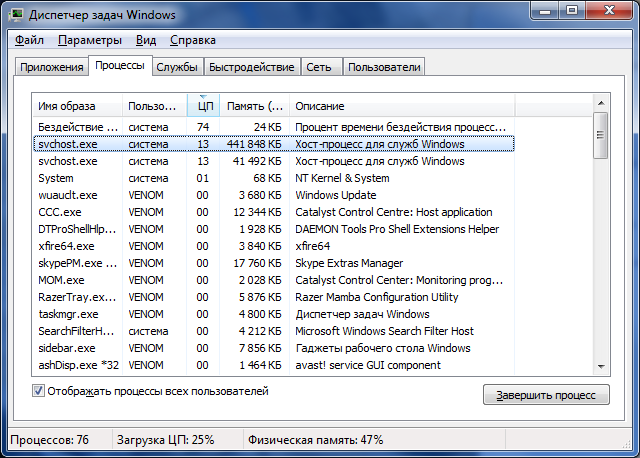Screen dimensions: 640x458
Task: Select the Процессы tab
Action: click(x=120, y=65)
